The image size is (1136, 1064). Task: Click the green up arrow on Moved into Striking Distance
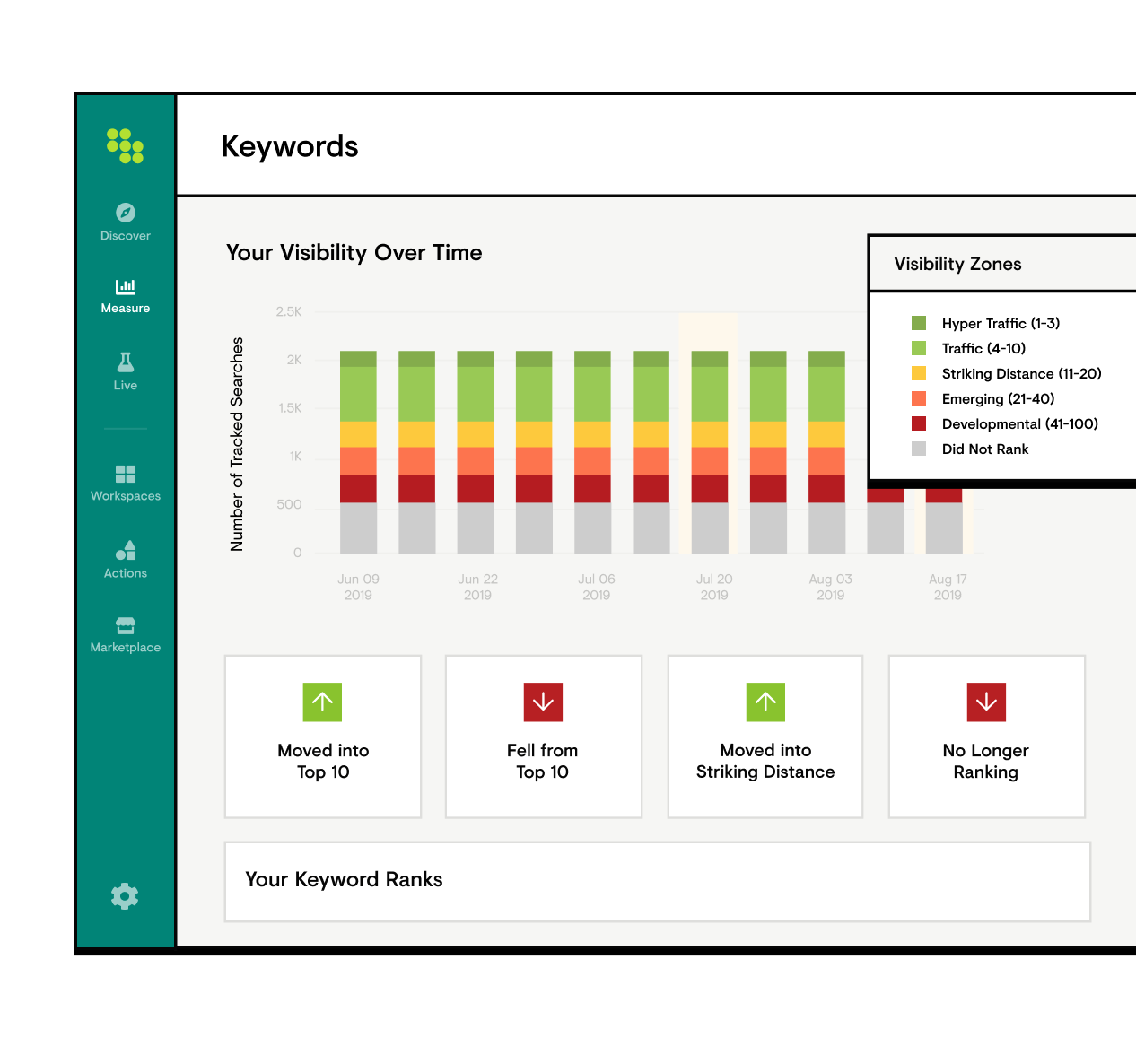click(x=765, y=702)
